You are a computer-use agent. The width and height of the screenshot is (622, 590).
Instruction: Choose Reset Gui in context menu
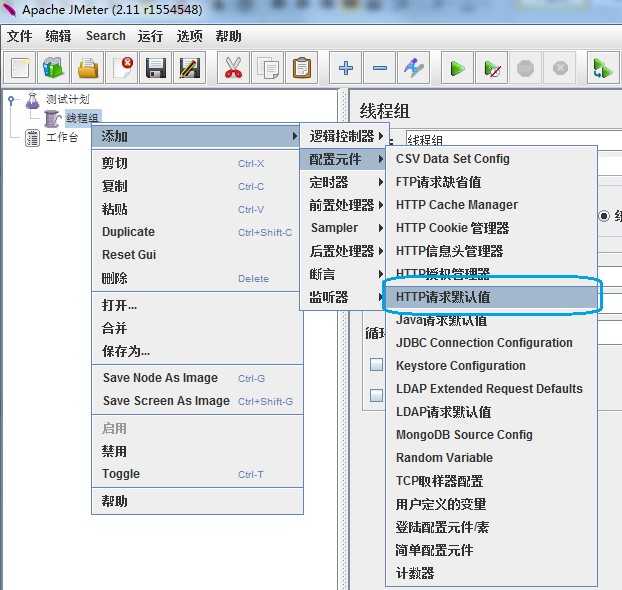coord(196,255)
